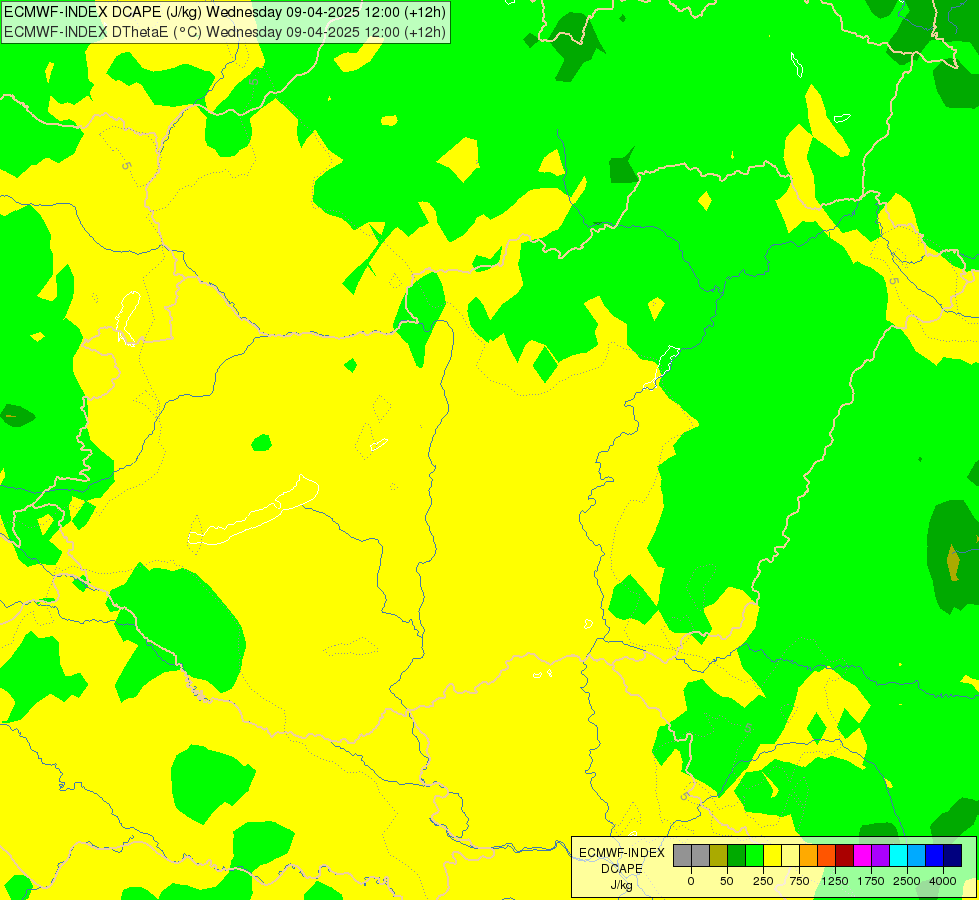The height and width of the screenshot is (900, 979).
Task: Click the light blue legend swatch after 2500
Action: coord(917,856)
